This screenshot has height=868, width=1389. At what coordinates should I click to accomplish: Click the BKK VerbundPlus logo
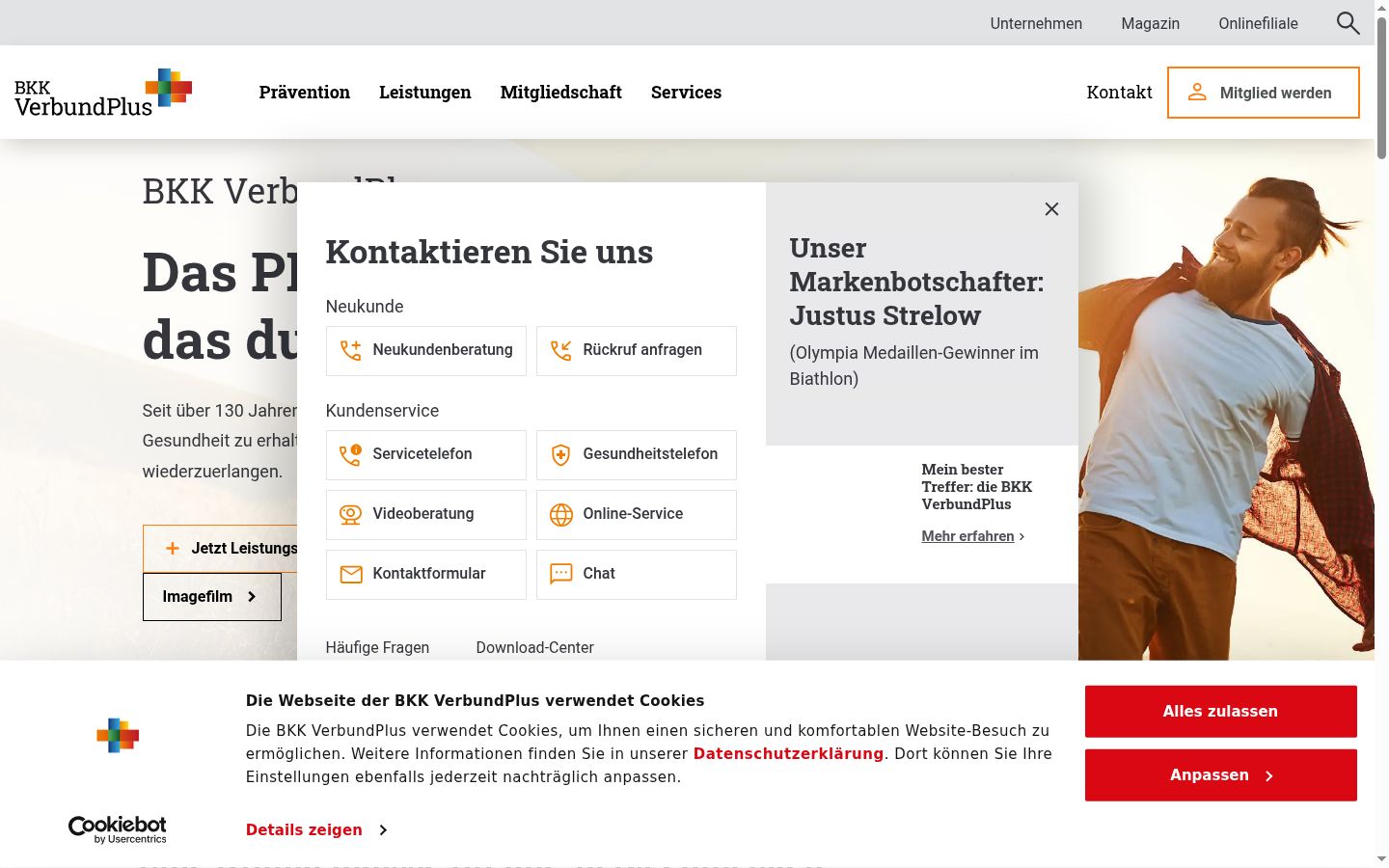pos(103,93)
